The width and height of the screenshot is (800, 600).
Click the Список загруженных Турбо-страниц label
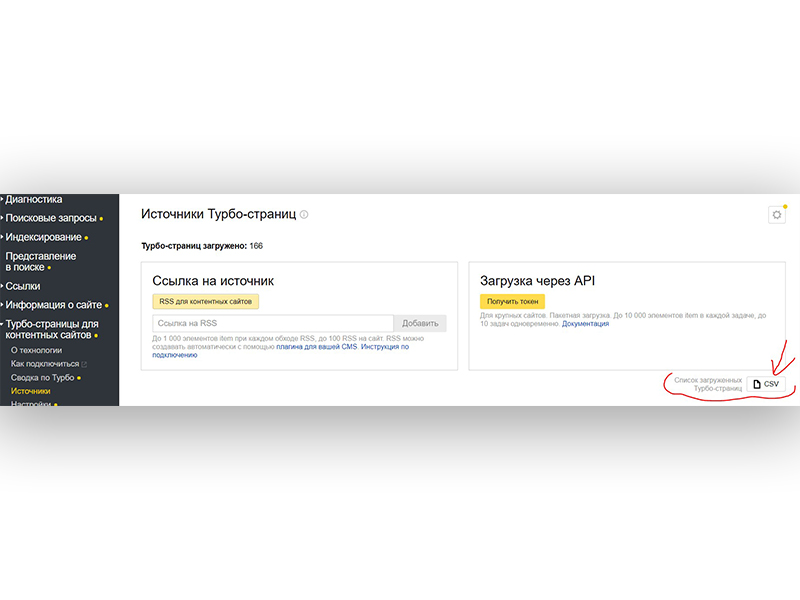[x=708, y=384]
